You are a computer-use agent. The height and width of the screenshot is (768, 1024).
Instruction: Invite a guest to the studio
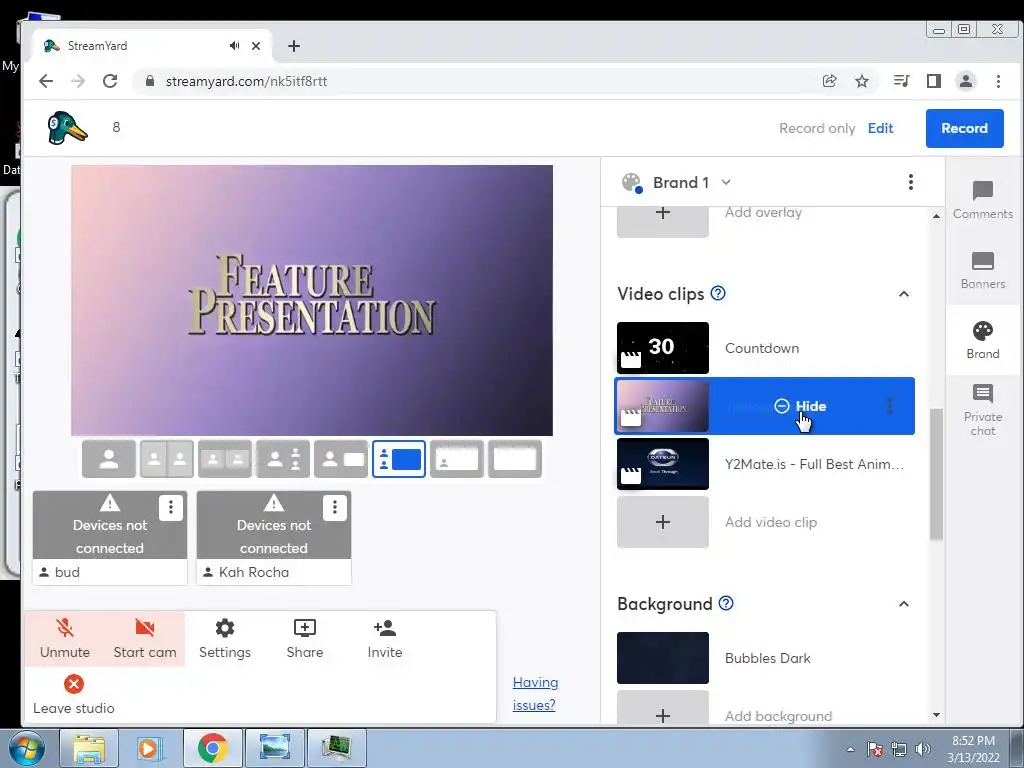tap(385, 639)
